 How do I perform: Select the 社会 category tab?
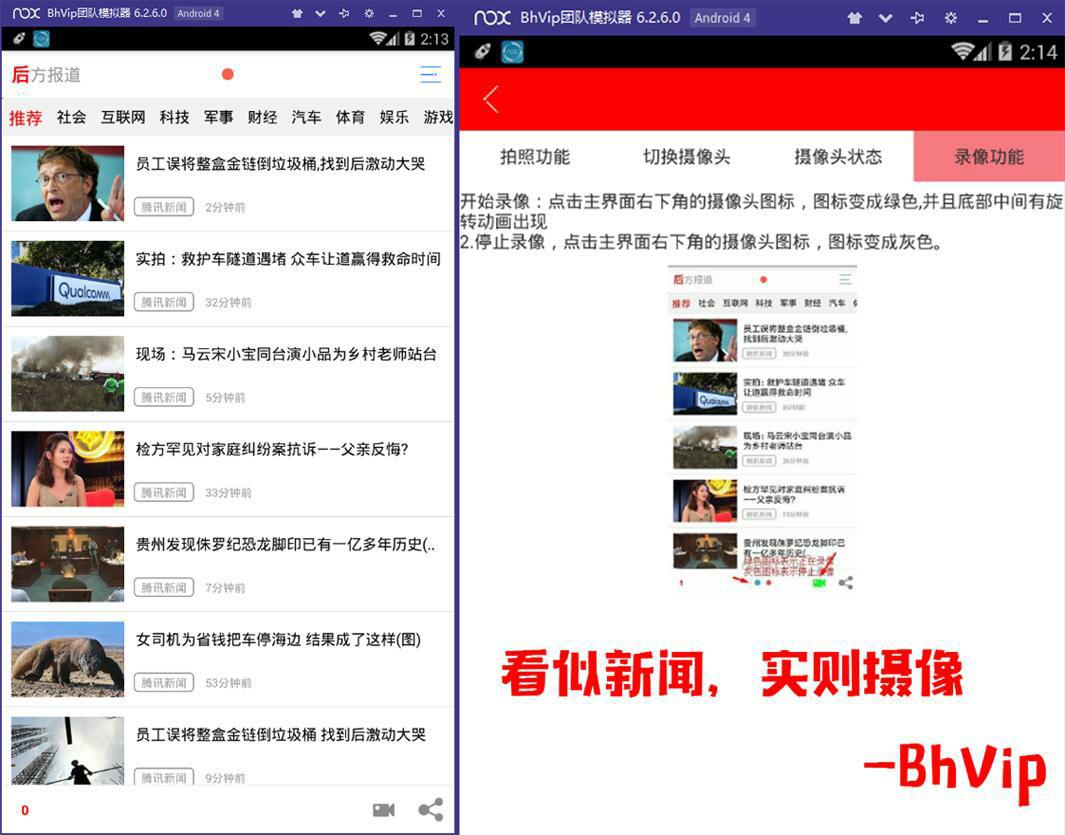pyautogui.click(x=71, y=117)
